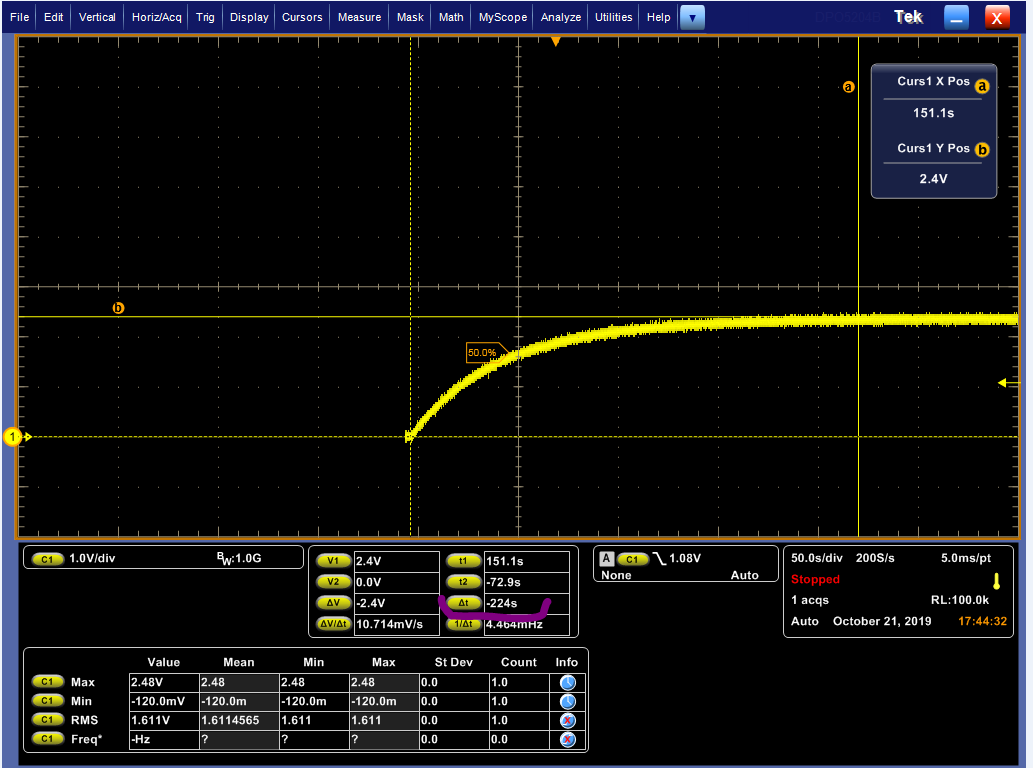
Task: Open the Analyze menu
Action: [561, 17]
